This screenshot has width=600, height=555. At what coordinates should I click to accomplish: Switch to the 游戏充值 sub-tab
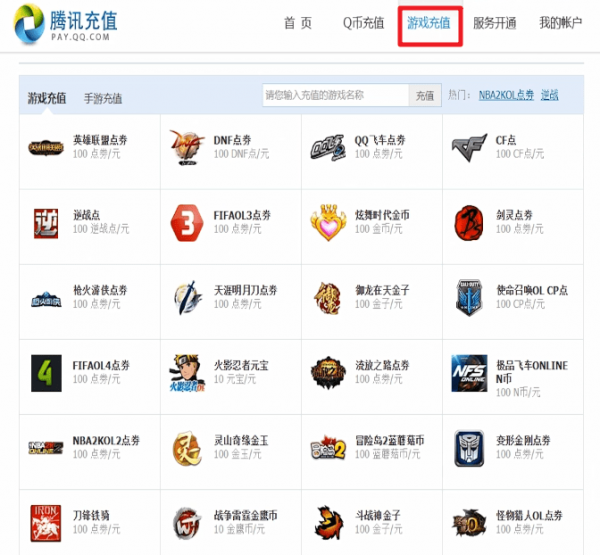47,98
